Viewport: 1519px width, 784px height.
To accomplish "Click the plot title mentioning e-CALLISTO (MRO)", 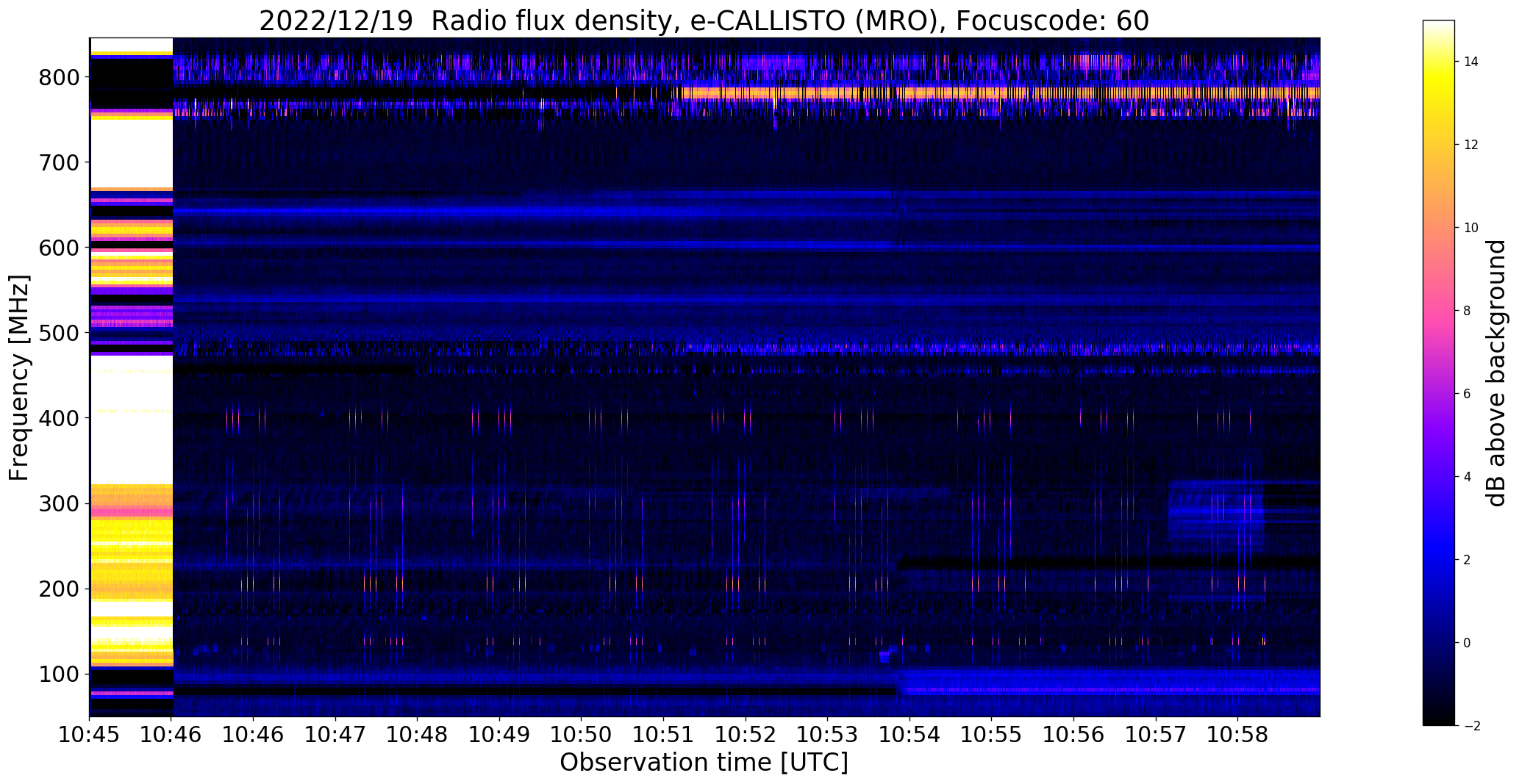I will pyautogui.click(x=704, y=21).
